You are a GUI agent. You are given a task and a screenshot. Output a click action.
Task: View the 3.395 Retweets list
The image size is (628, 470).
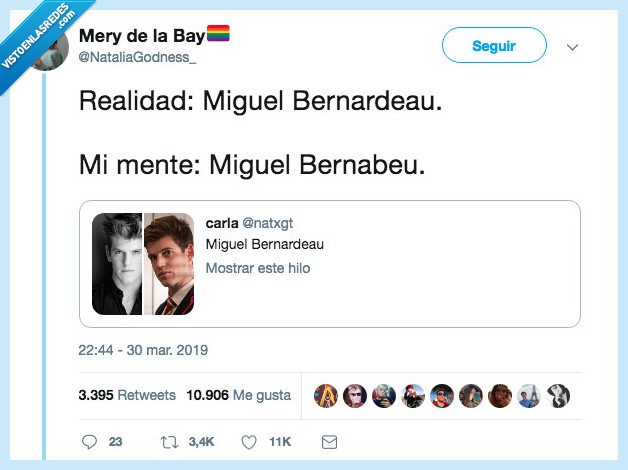point(126,395)
